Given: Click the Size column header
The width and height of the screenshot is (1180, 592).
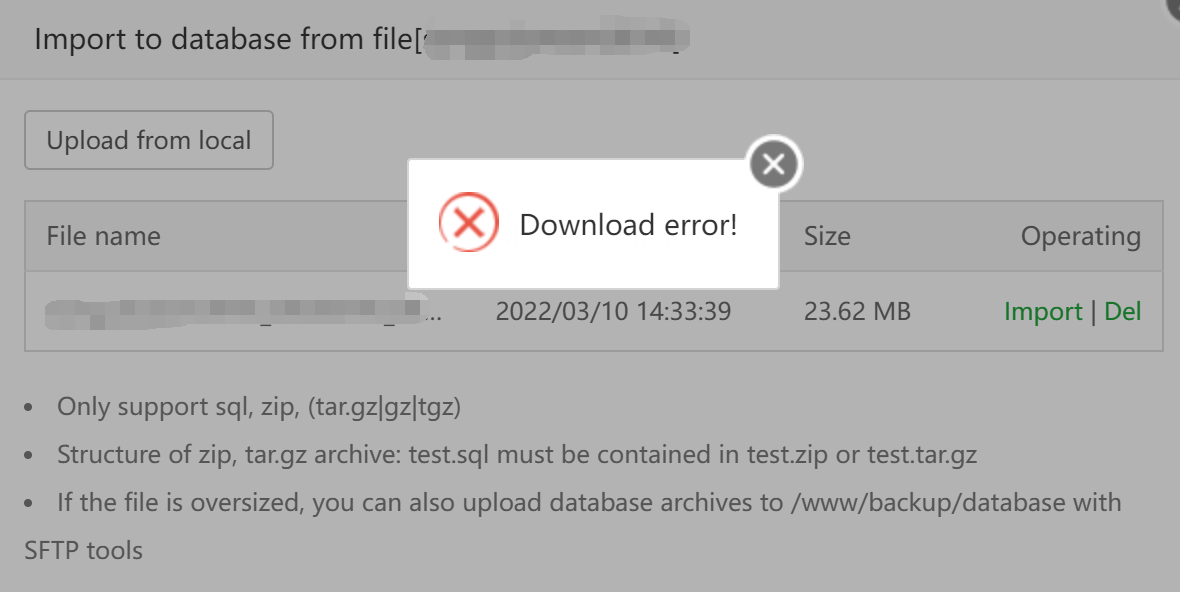Looking at the screenshot, I should click(827, 236).
